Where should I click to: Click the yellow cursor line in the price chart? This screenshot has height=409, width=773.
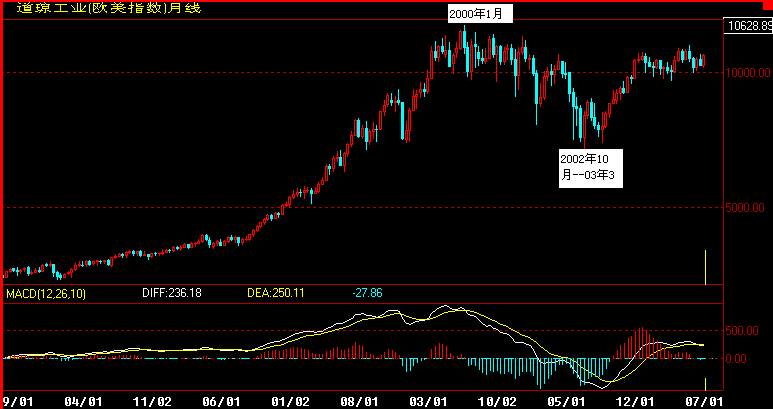click(x=706, y=267)
